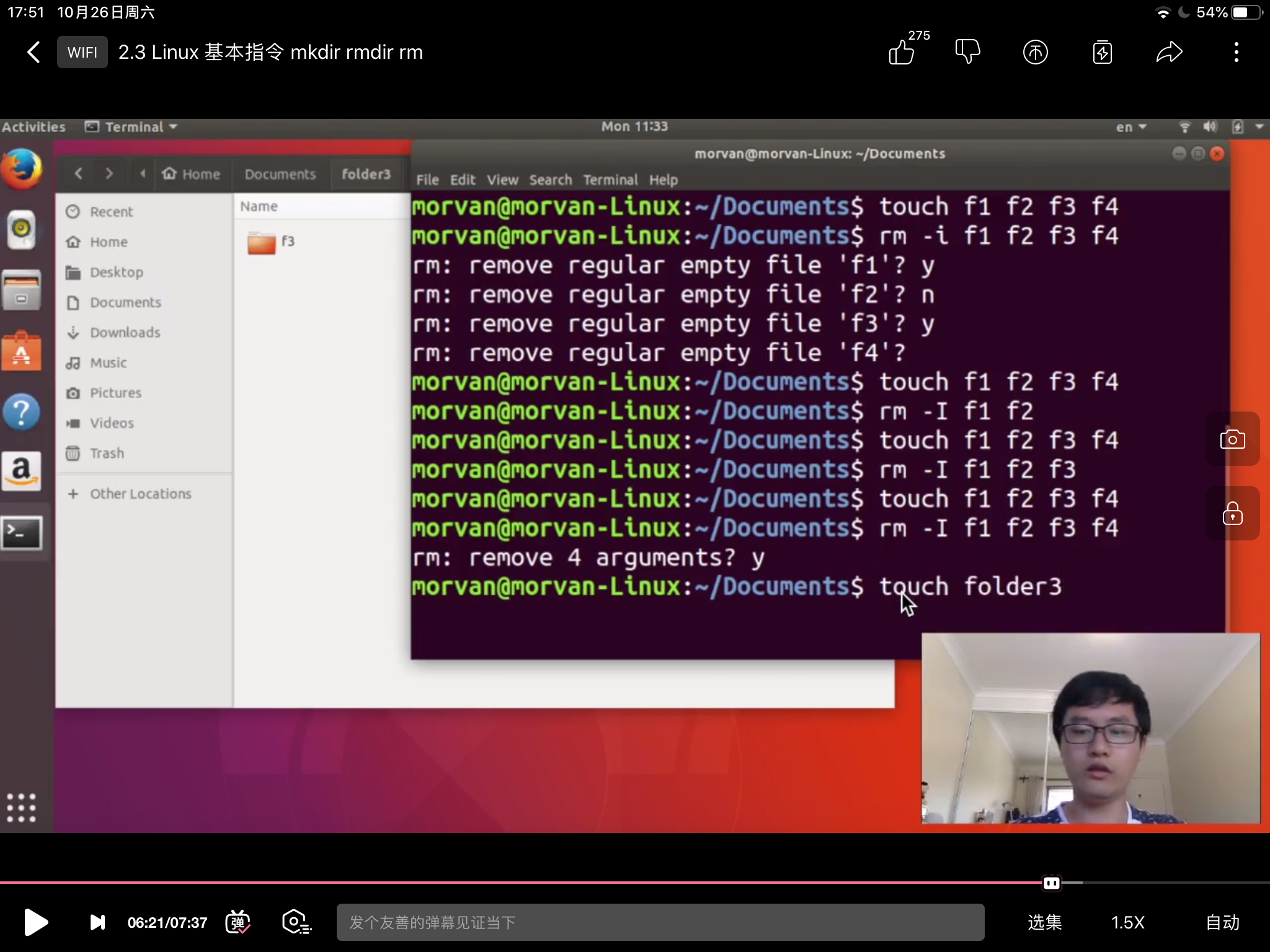This screenshot has width=1270, height=952.
Task: Take a screenshot with the camera icon
Action: point(1232,439)
